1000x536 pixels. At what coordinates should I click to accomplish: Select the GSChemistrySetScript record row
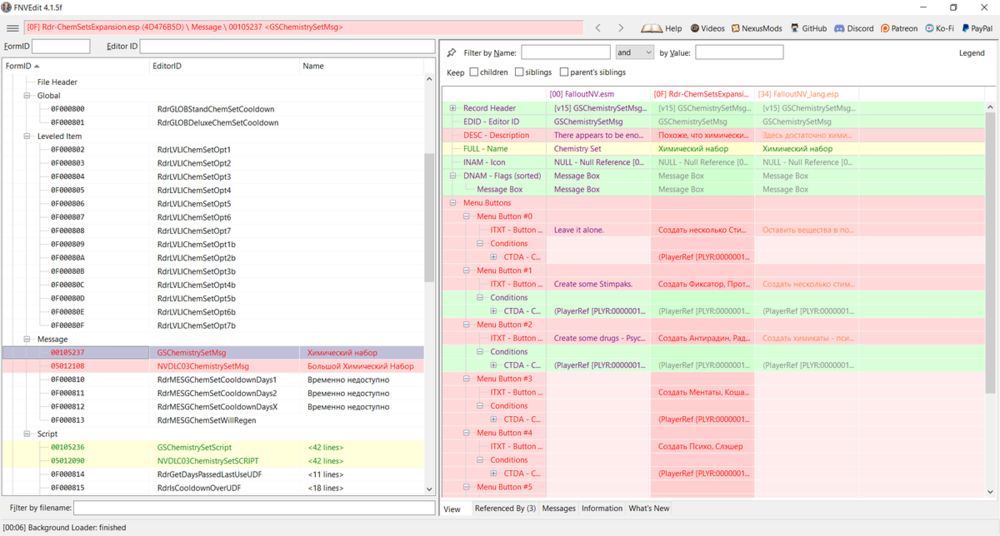(213, 447)
